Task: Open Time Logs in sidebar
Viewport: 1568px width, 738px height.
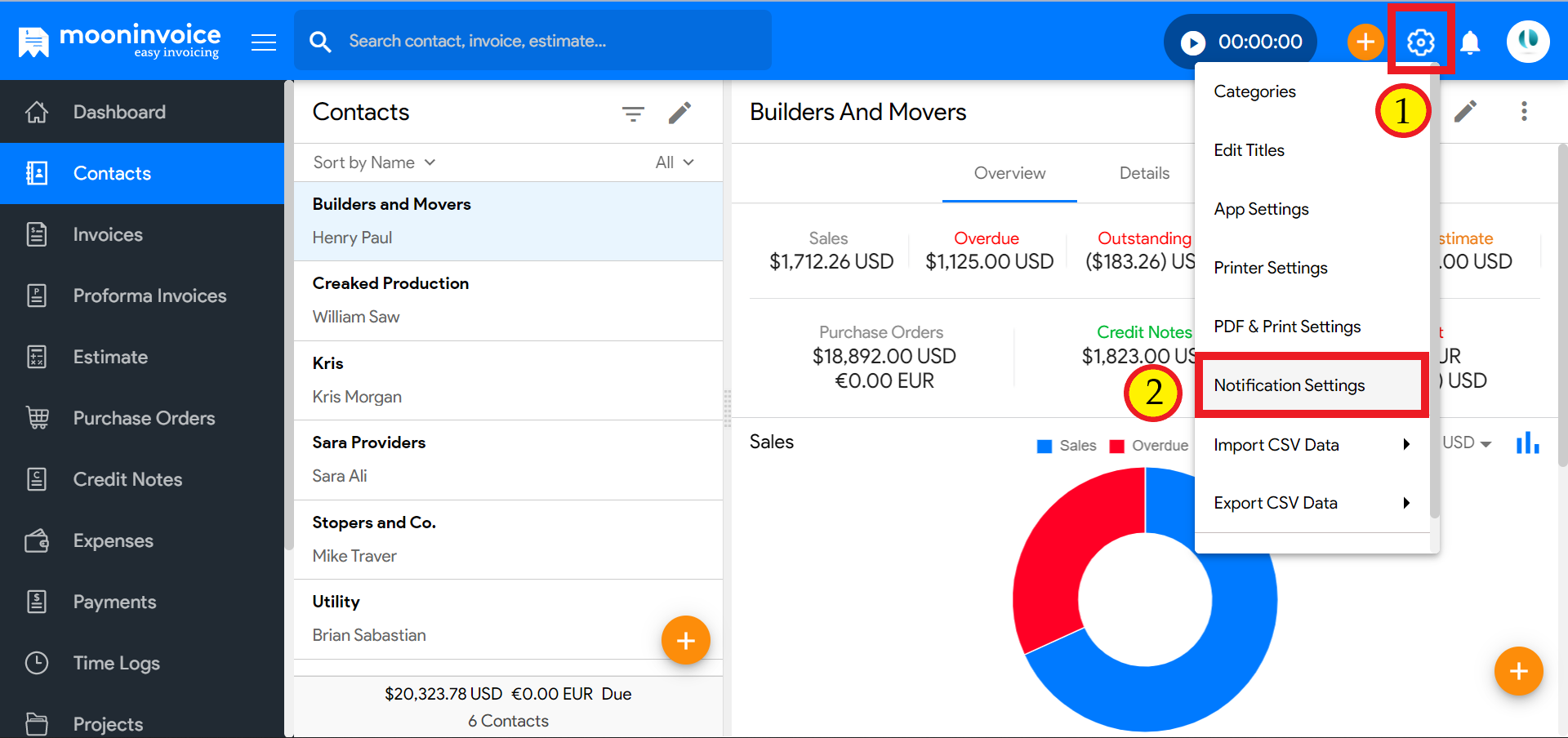Action: click(x=142, y=663)
